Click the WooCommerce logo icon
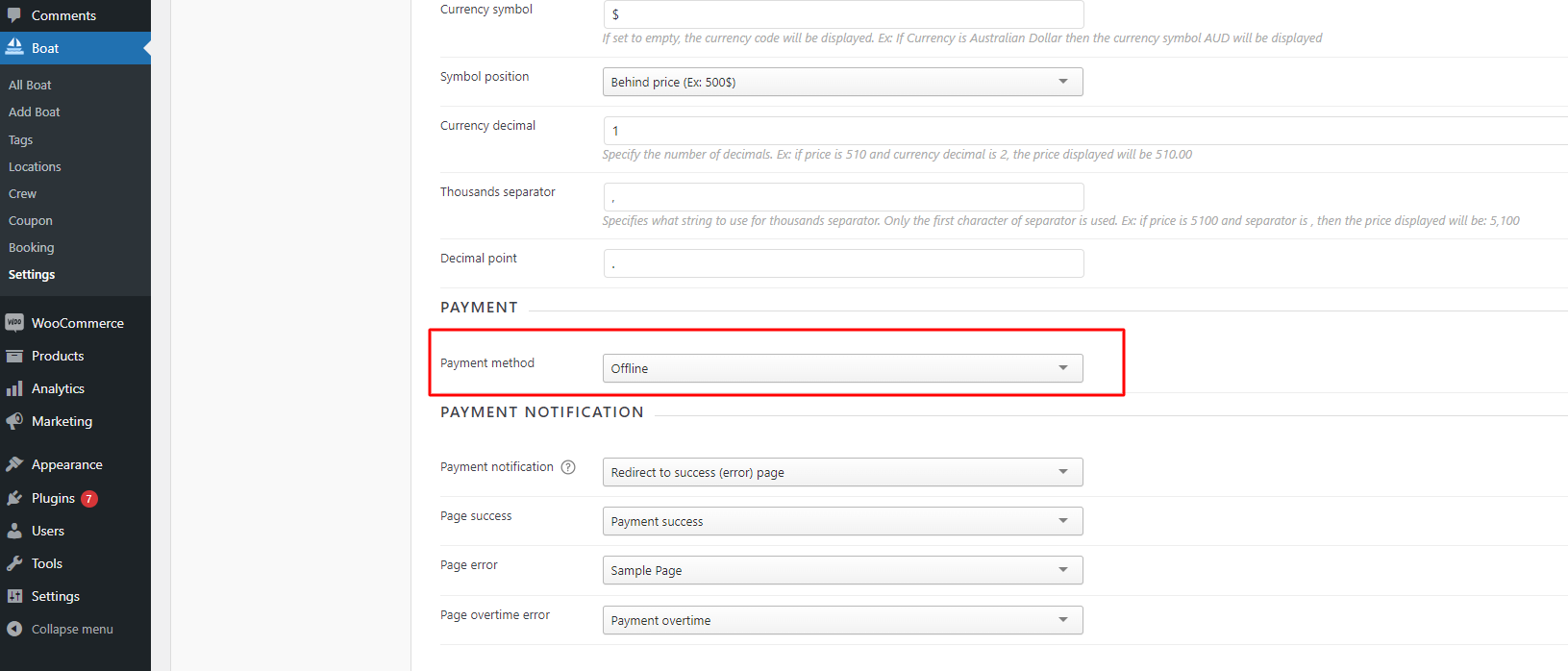This screenshot has width=1568, height=671. [x=14, y=323]
